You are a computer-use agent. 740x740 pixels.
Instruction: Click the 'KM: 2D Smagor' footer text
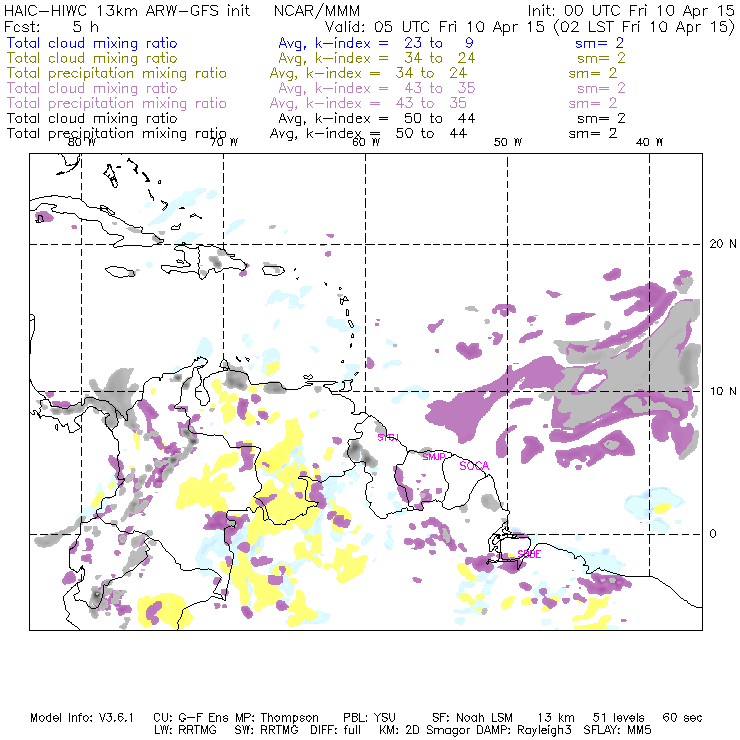click(424, 730)
